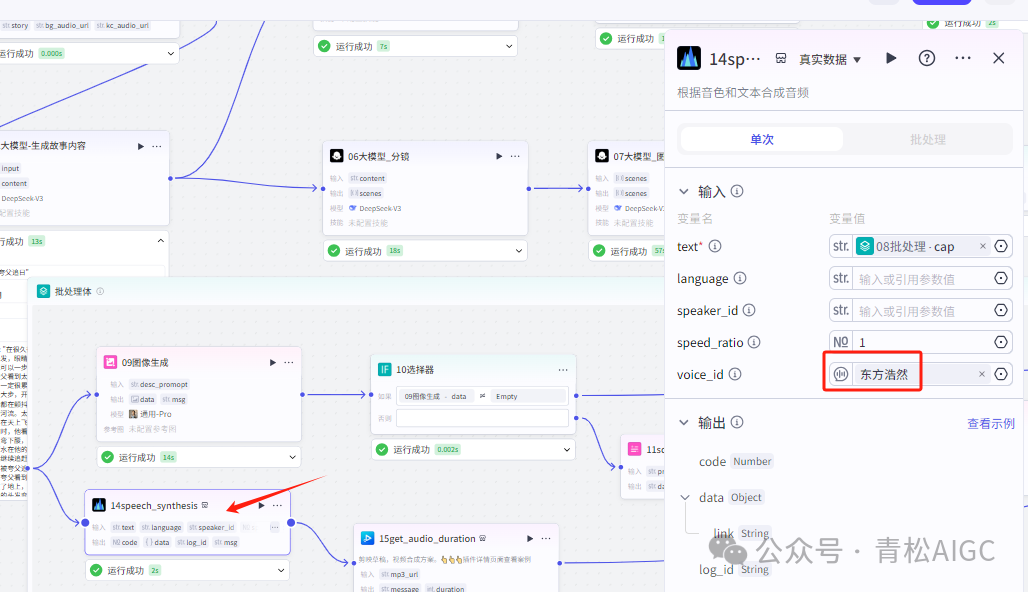
Task: Open more options in node panel header
Action: pos(963,59)
